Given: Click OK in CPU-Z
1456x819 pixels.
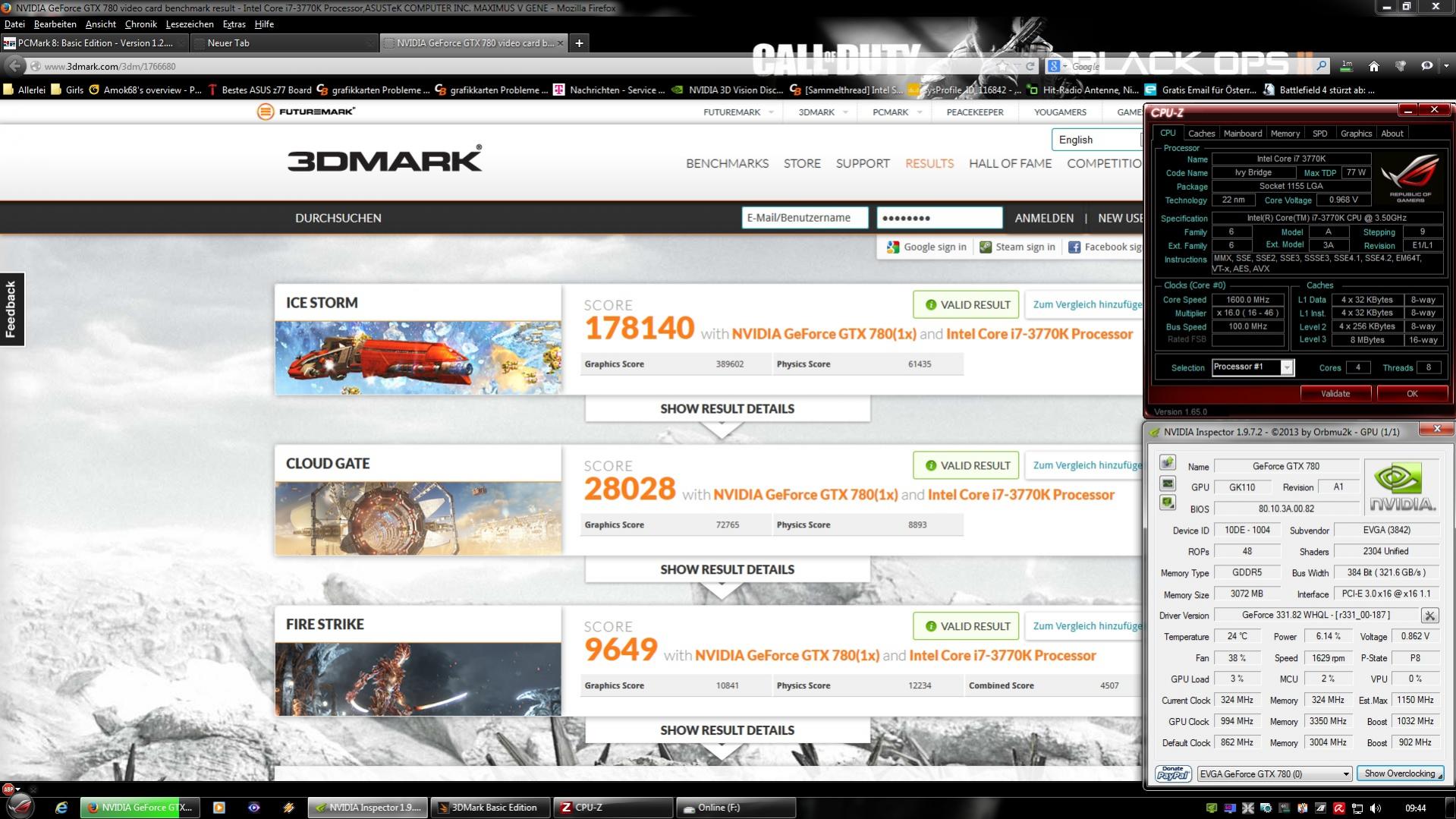Looking at the screenshot, I should pos(1412,393).
